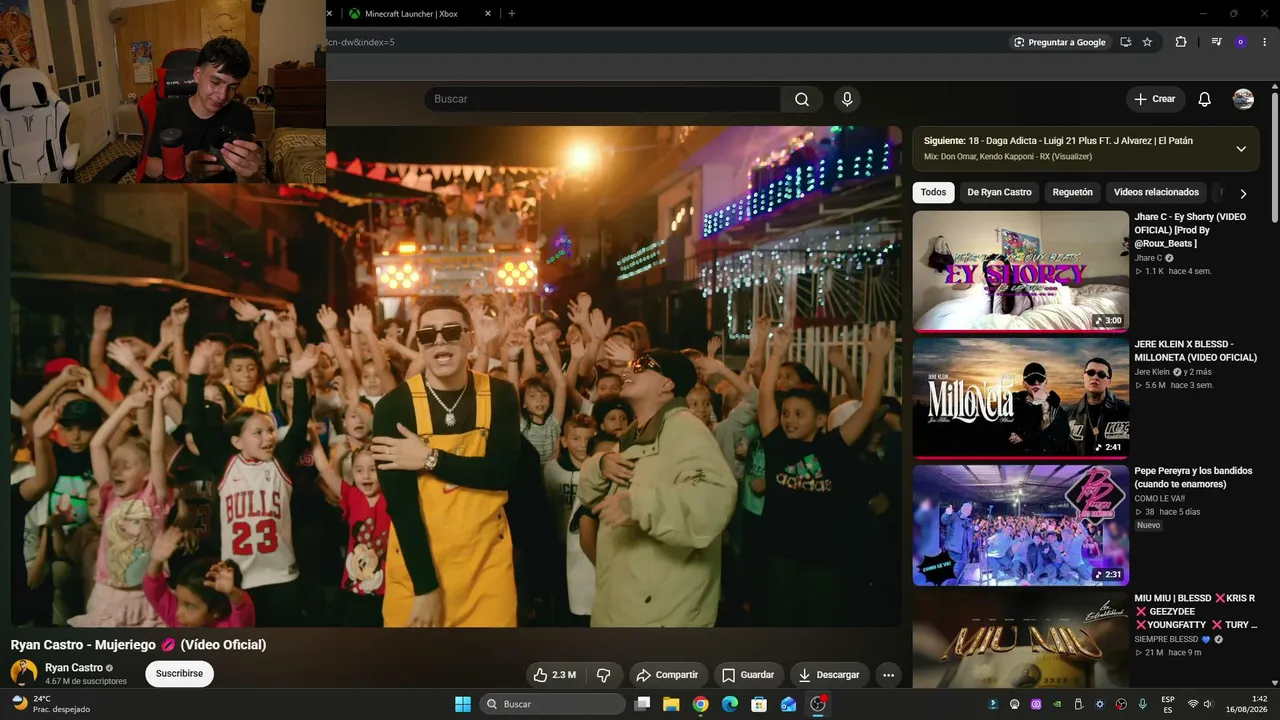Click the title 'JERE KLEIN X BLESSD - MILLONETA'
The image size is (1280, 720).
1195,351
